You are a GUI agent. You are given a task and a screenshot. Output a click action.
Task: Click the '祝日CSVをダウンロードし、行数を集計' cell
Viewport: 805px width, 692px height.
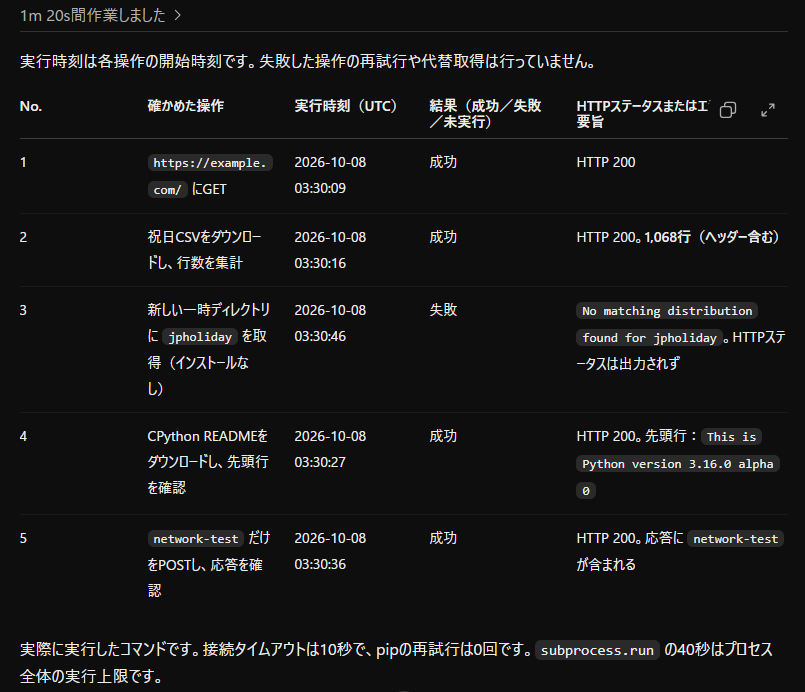pyautogui.click(x=204, y=250)
